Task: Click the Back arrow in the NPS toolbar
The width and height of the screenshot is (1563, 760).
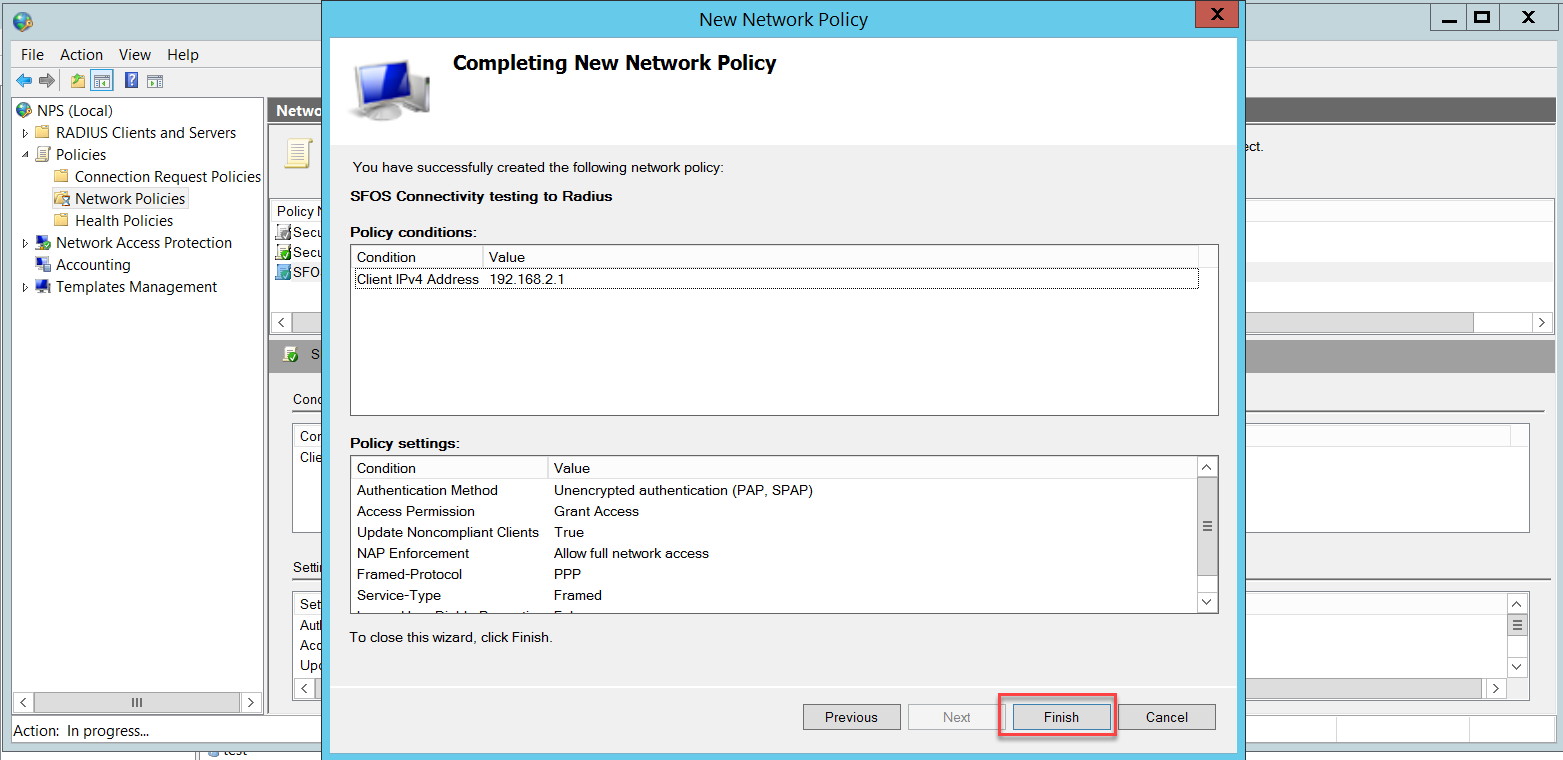Action: 24,81
